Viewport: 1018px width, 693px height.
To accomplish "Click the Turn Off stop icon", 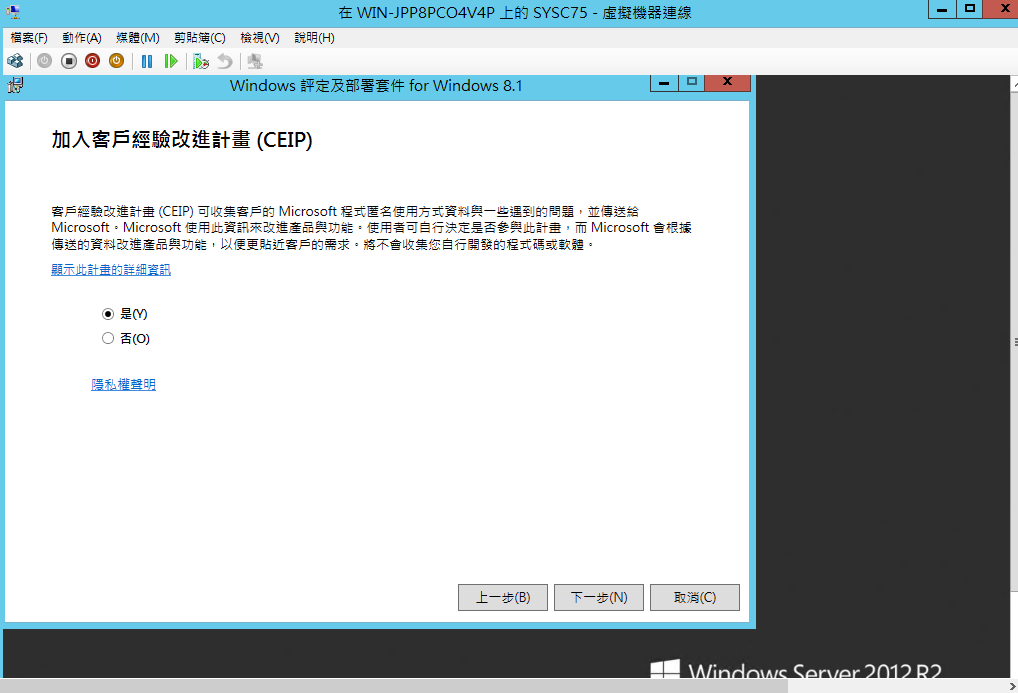I will coord(68,61).
